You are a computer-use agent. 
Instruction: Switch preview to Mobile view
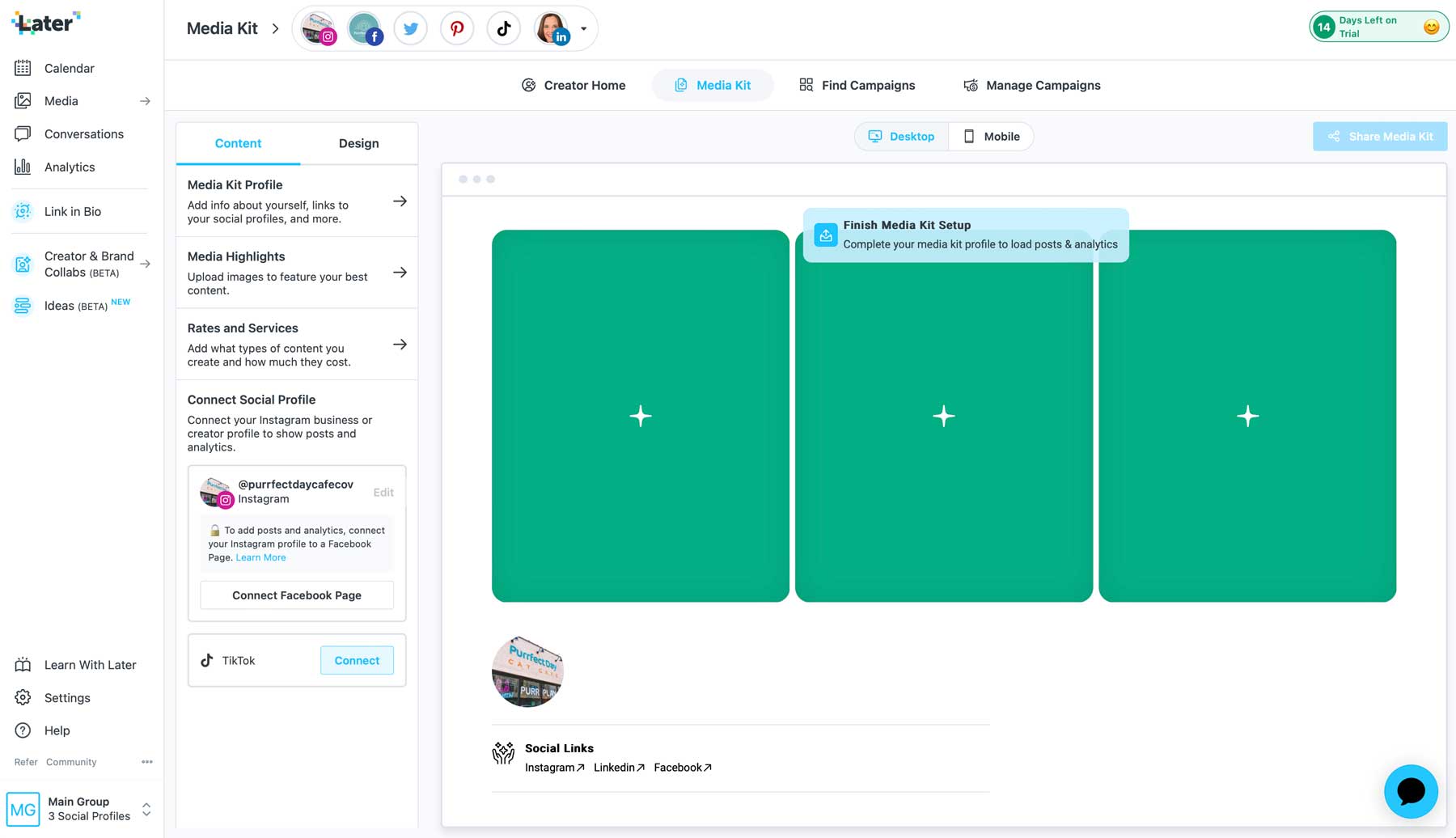[991, 136]
